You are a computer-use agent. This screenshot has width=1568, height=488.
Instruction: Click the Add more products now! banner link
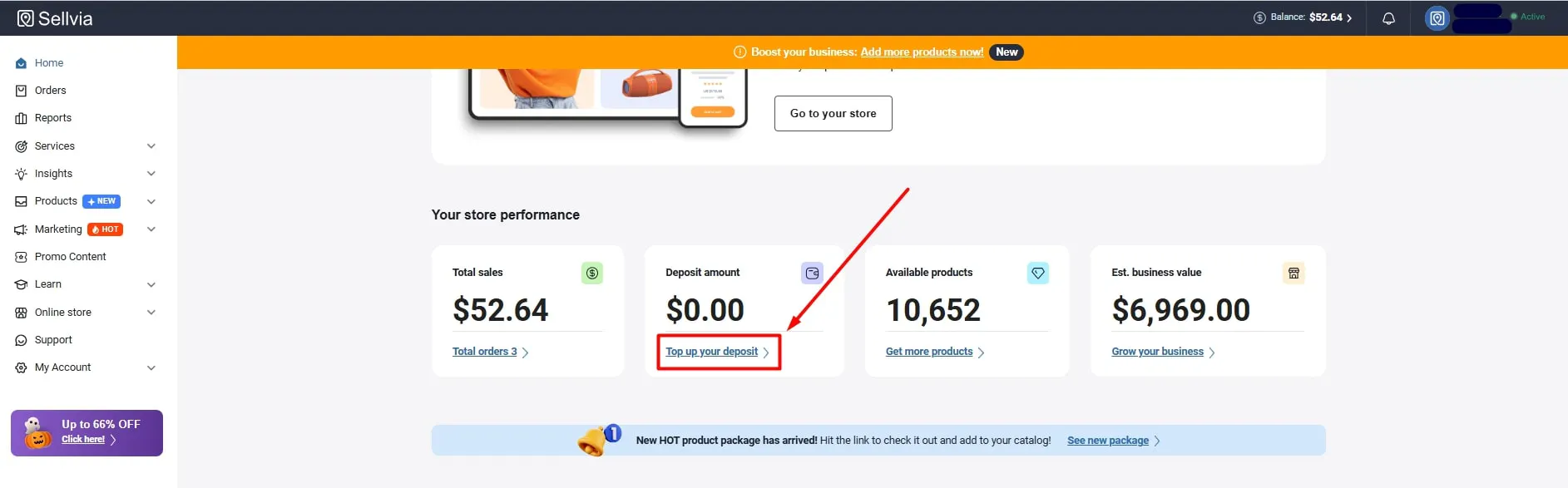[x=921, y=52]
